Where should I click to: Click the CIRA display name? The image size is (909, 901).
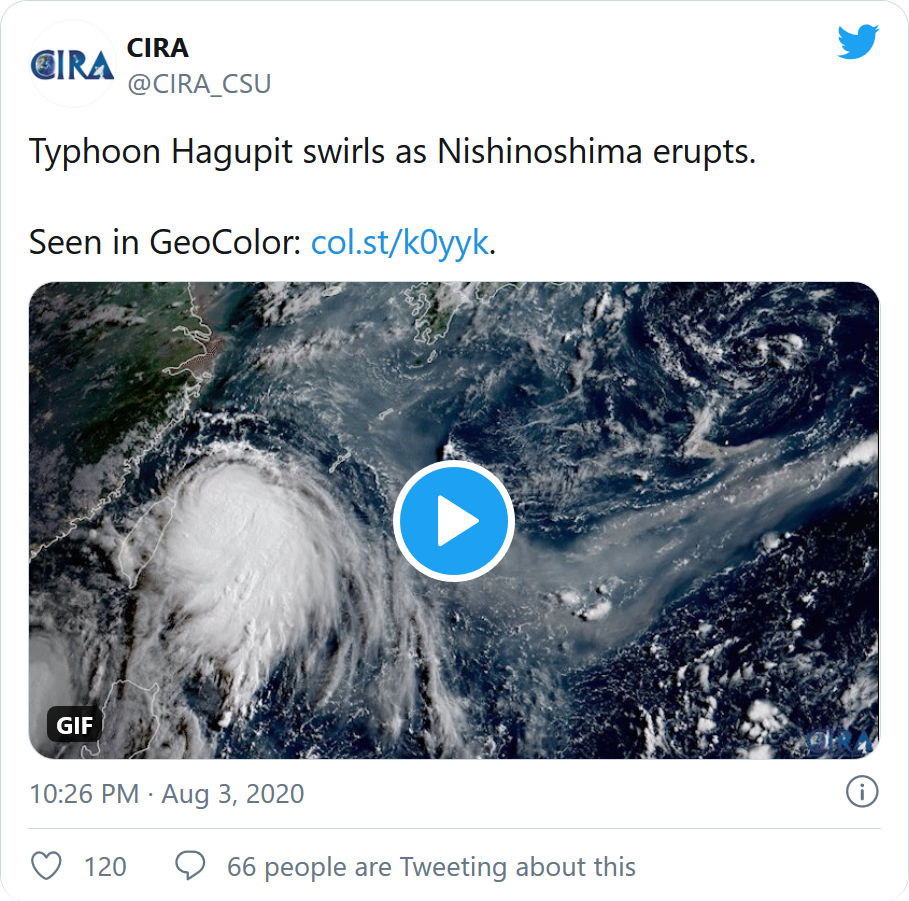tap(157, 47)
